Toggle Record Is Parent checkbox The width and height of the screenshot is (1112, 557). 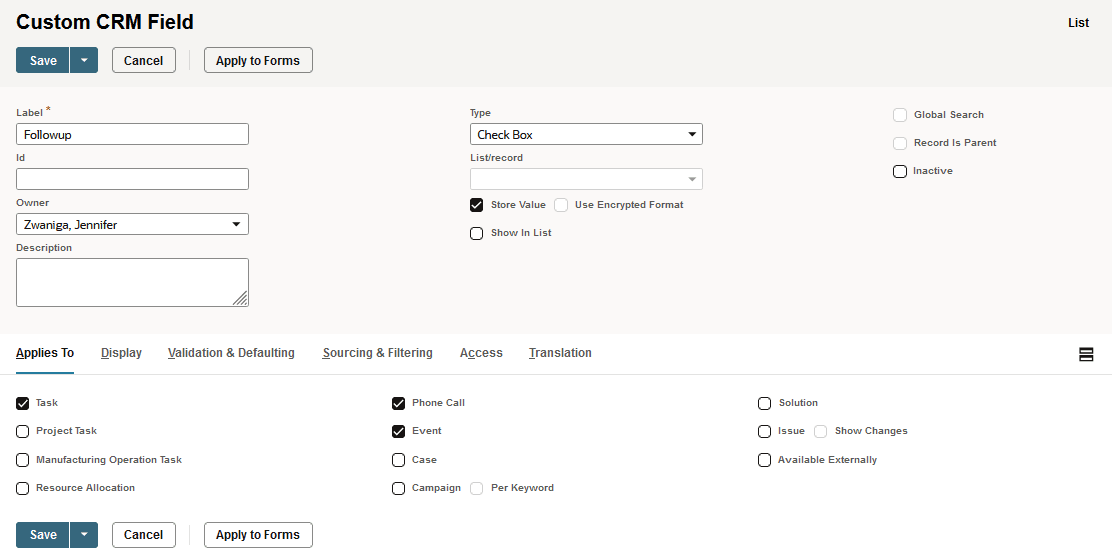pos(900,143)
